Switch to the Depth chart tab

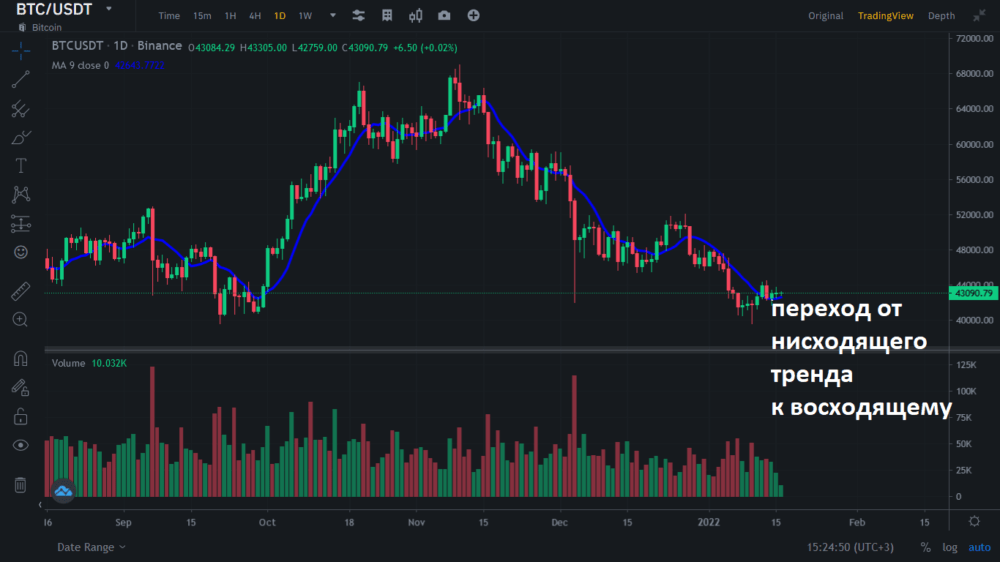941,16
